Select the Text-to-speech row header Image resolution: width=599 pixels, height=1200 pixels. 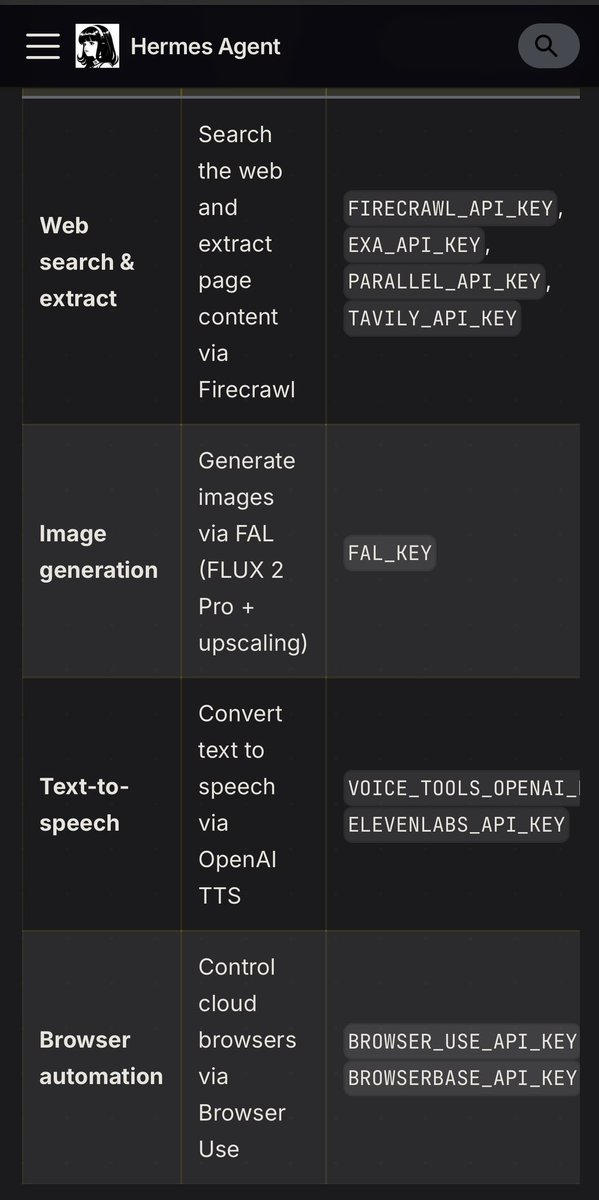[85, 805]
